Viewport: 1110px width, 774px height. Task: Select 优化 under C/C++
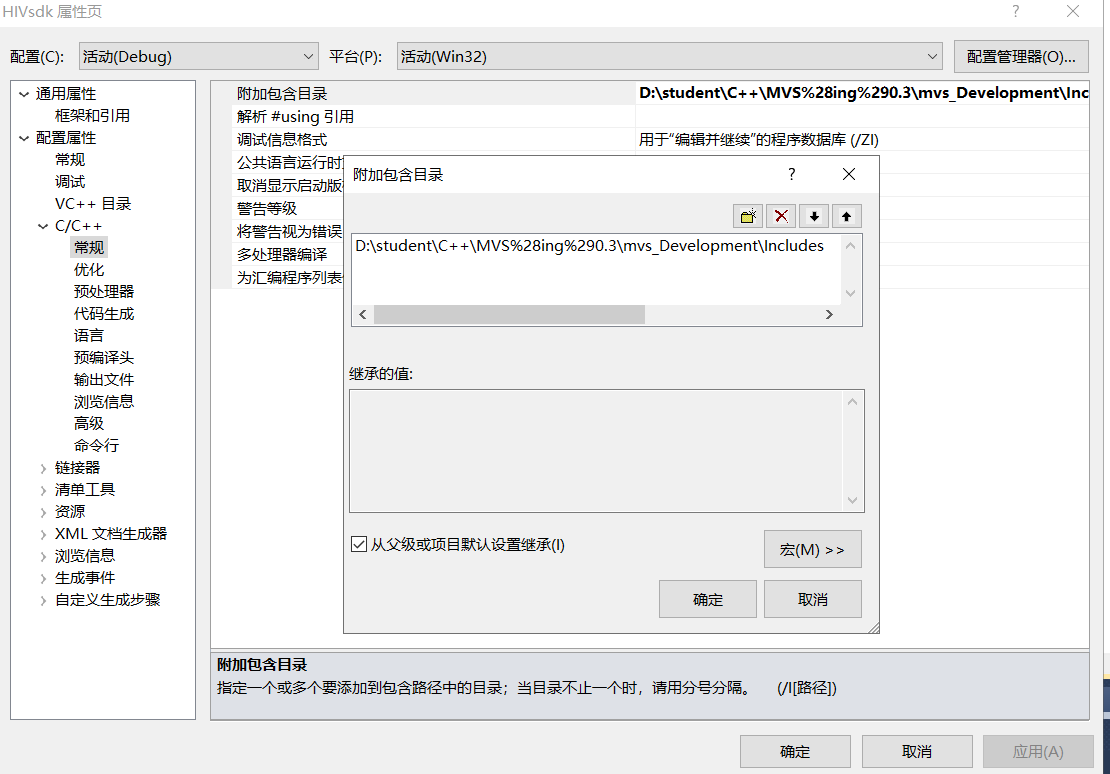point(89,269)
